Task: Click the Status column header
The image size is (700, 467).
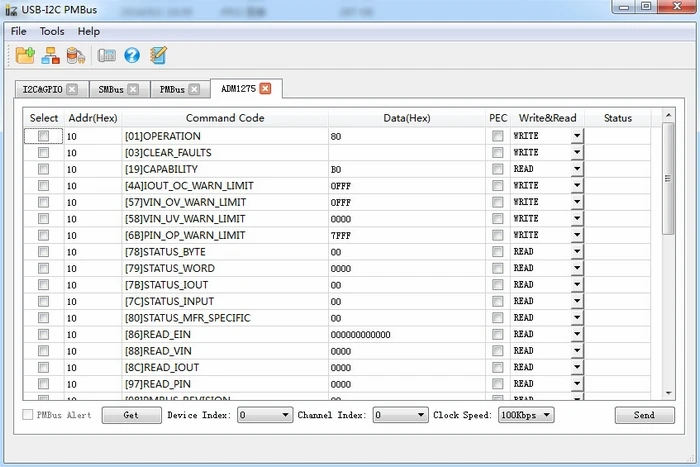Action: click(x=618, y=118)
